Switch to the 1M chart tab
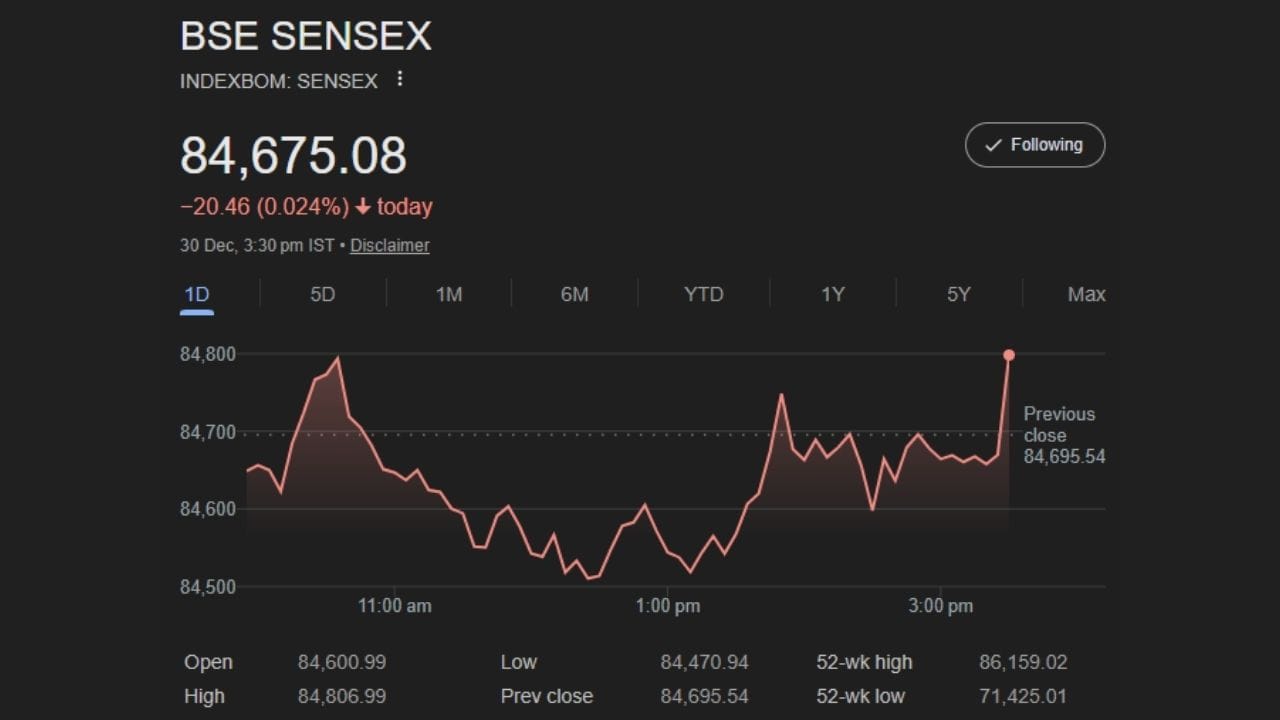The height and width of the screenshot is (720, 1280). 449,294
